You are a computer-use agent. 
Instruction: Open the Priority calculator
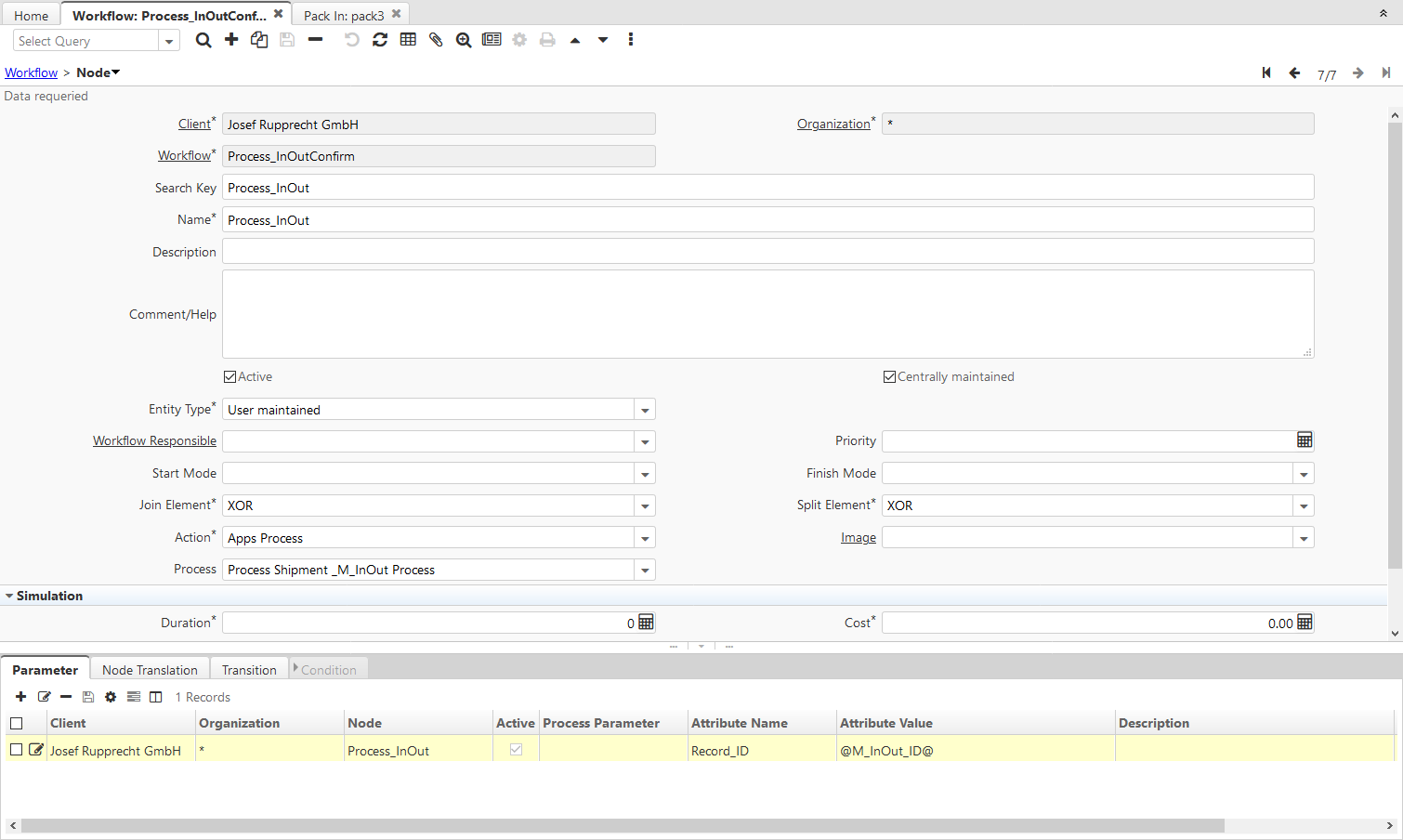pyautogui.click(x=1305, y=440)
